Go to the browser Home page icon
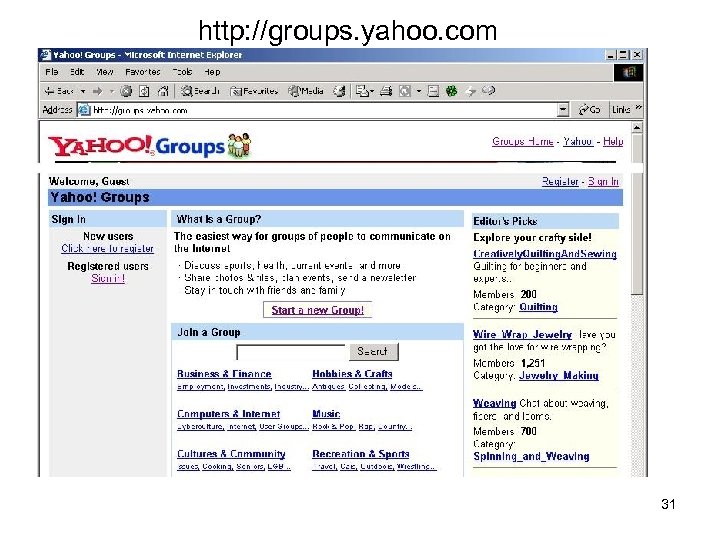This screenshot has height=540, width=720. pos(163,91)
